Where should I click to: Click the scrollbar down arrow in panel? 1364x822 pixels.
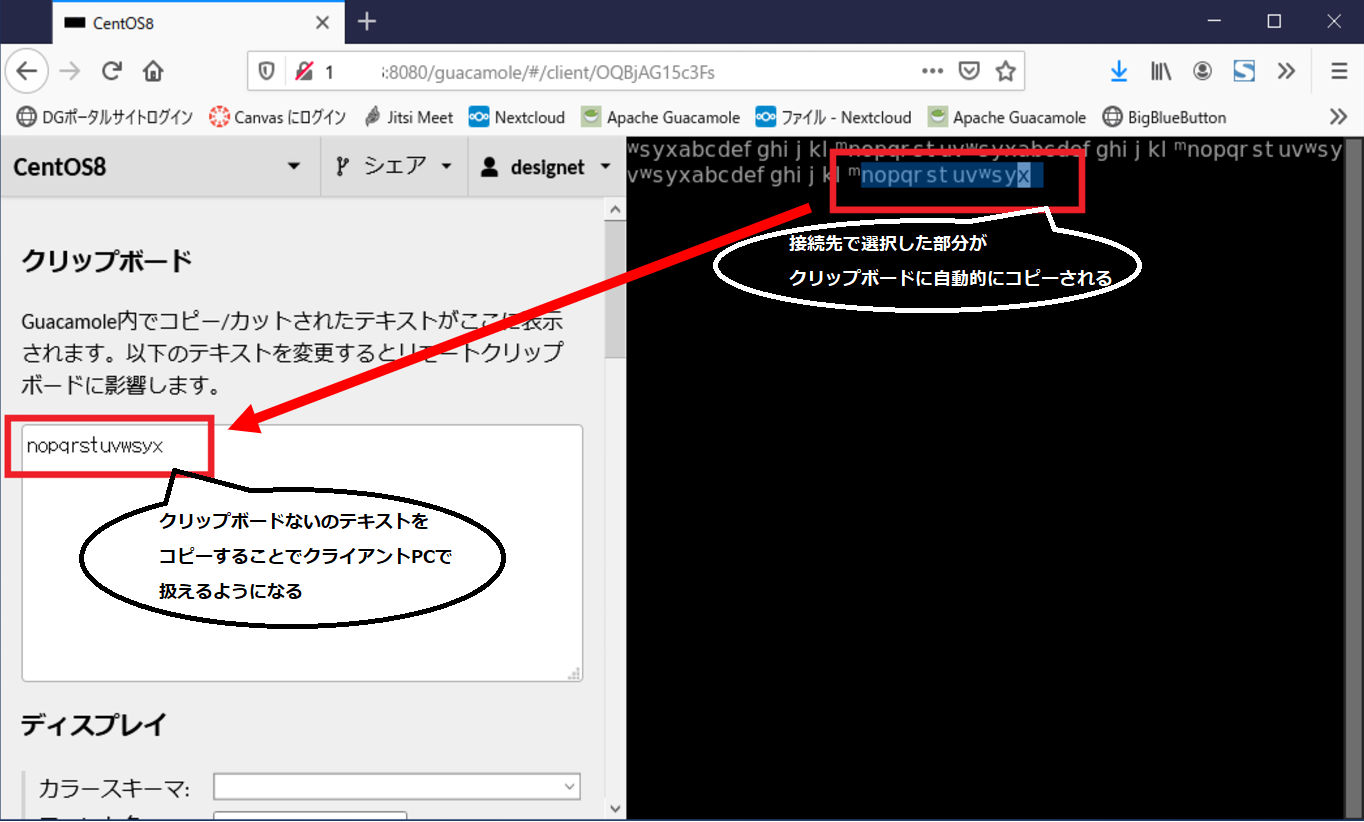[614, 808]
